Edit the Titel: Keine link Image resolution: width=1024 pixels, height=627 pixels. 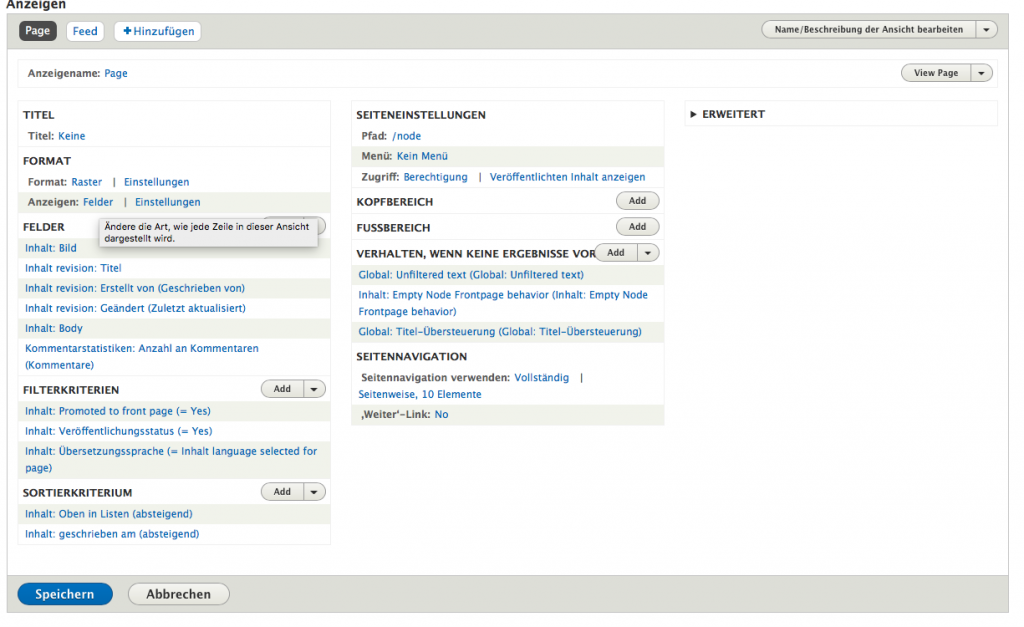pyautogui.click(x=71, y=136)
